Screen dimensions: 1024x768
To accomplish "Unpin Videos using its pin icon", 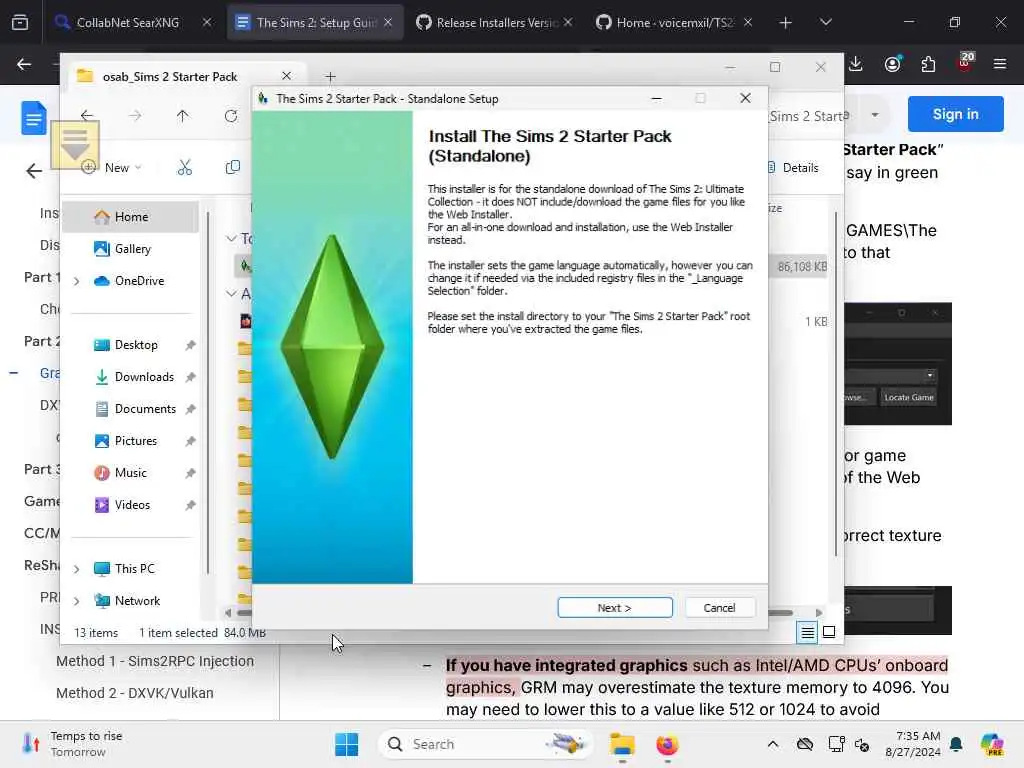I will pyautogui.click(x=190, y=505).
